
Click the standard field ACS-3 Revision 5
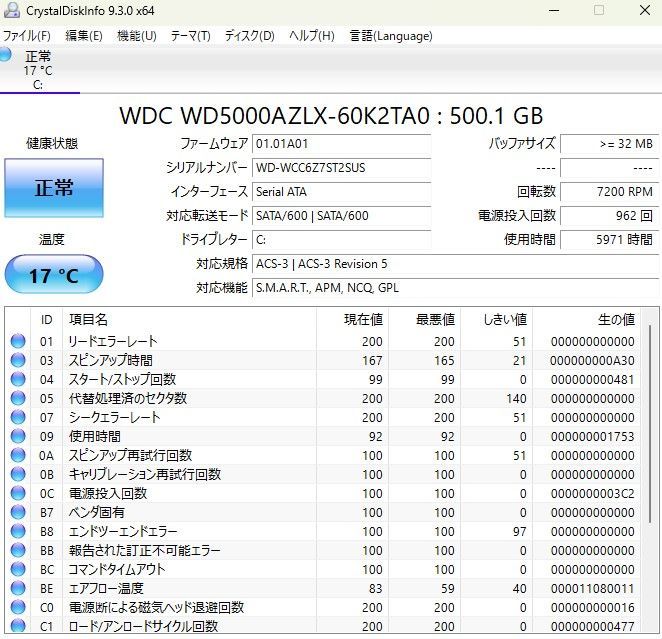click(456, 264)
